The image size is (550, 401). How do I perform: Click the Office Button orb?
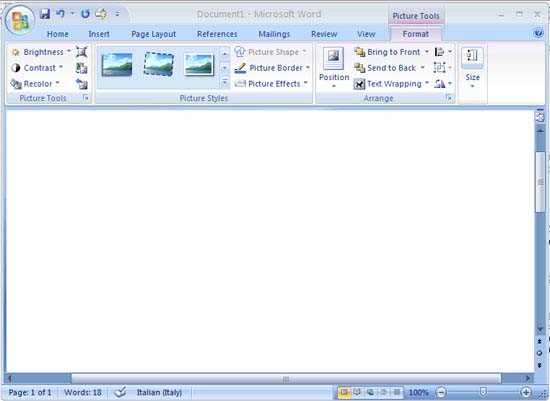pyautogui.click(x=20, y=20)
